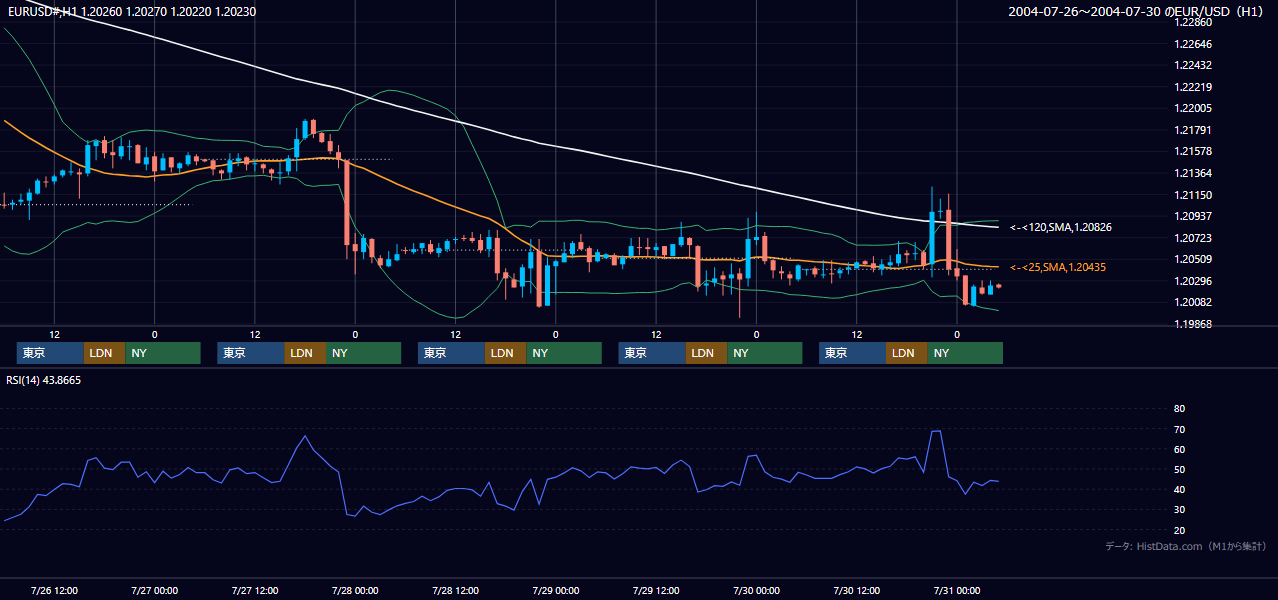Select the rightmost NY session block

965,353
